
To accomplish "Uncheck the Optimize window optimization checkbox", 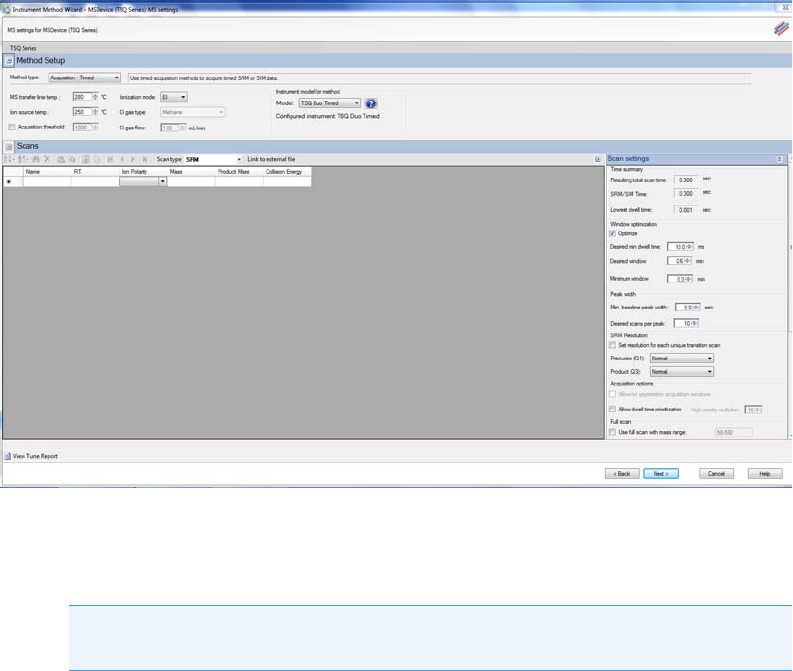I will pyautogui.click(x=612, y=234).
